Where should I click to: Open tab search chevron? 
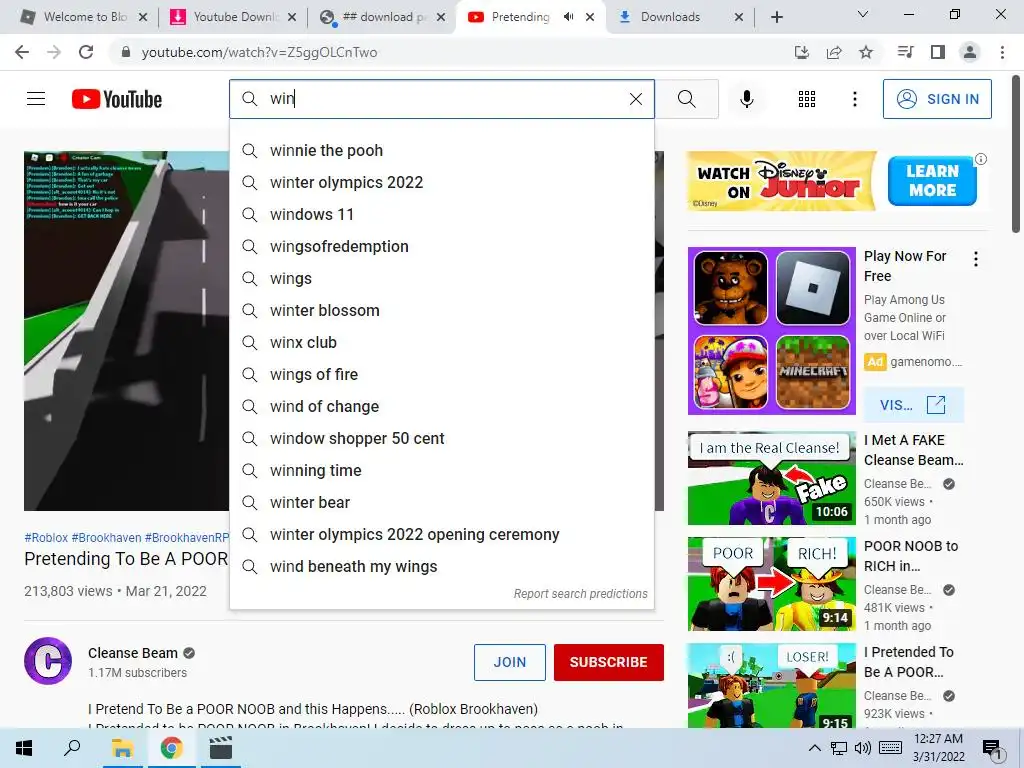click(x=863, y=14)
